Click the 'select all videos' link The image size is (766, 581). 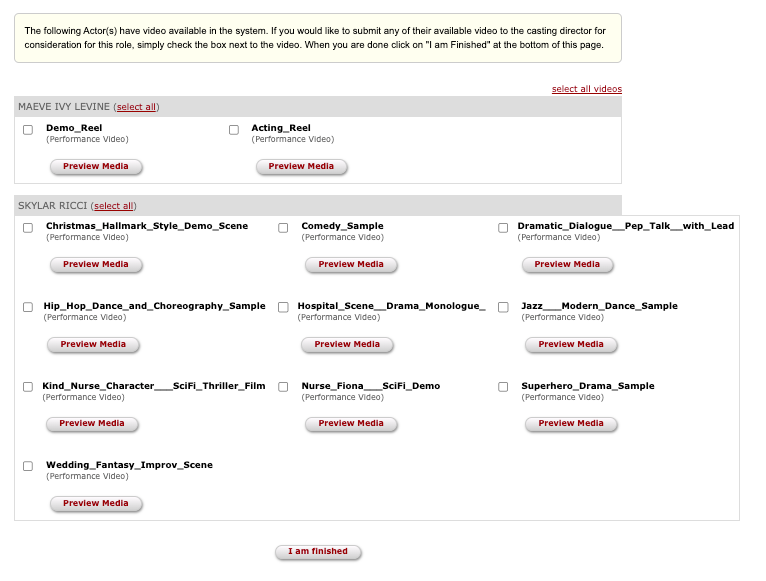(587, 89)
